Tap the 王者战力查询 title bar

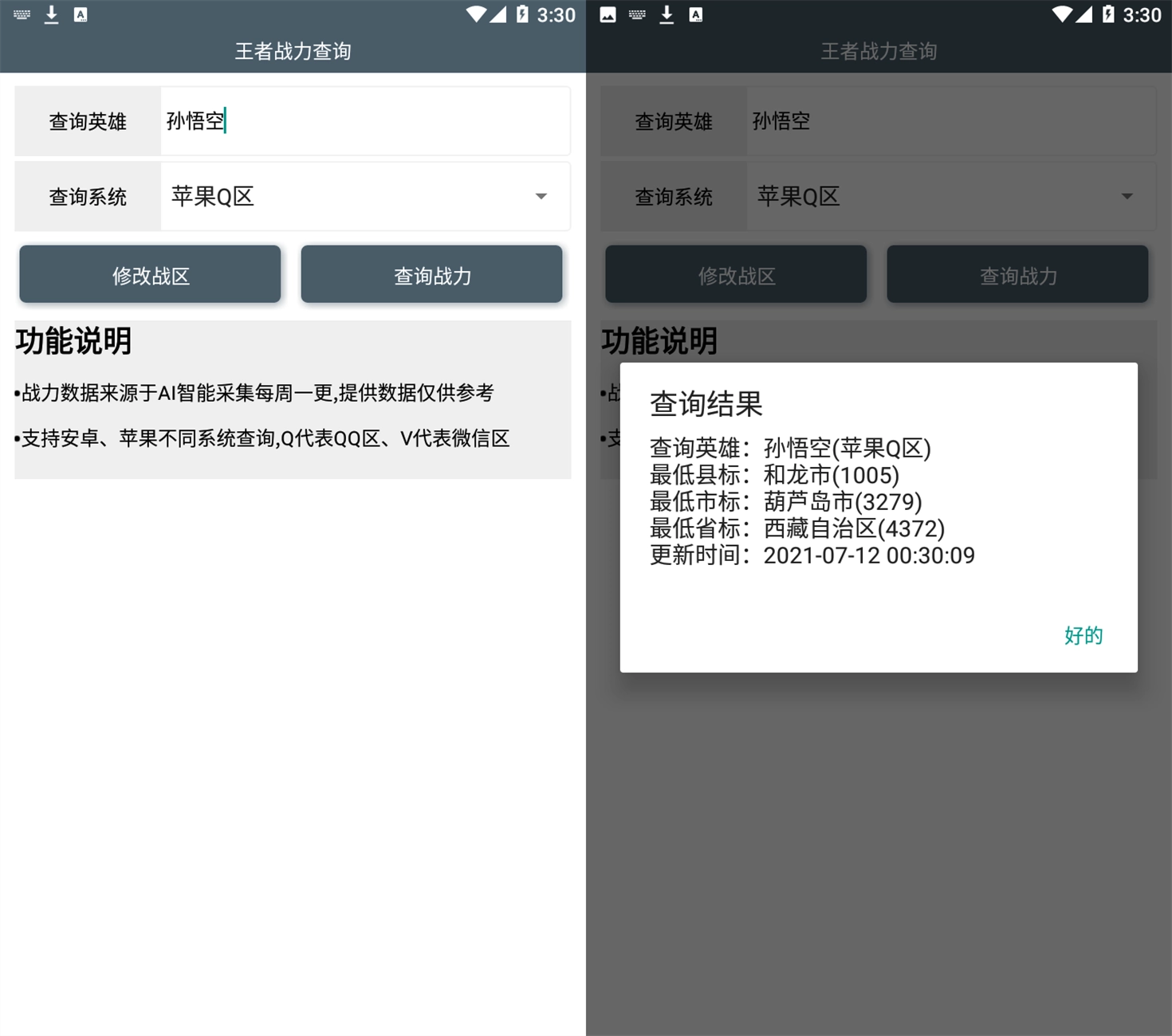tap(292, 50)
